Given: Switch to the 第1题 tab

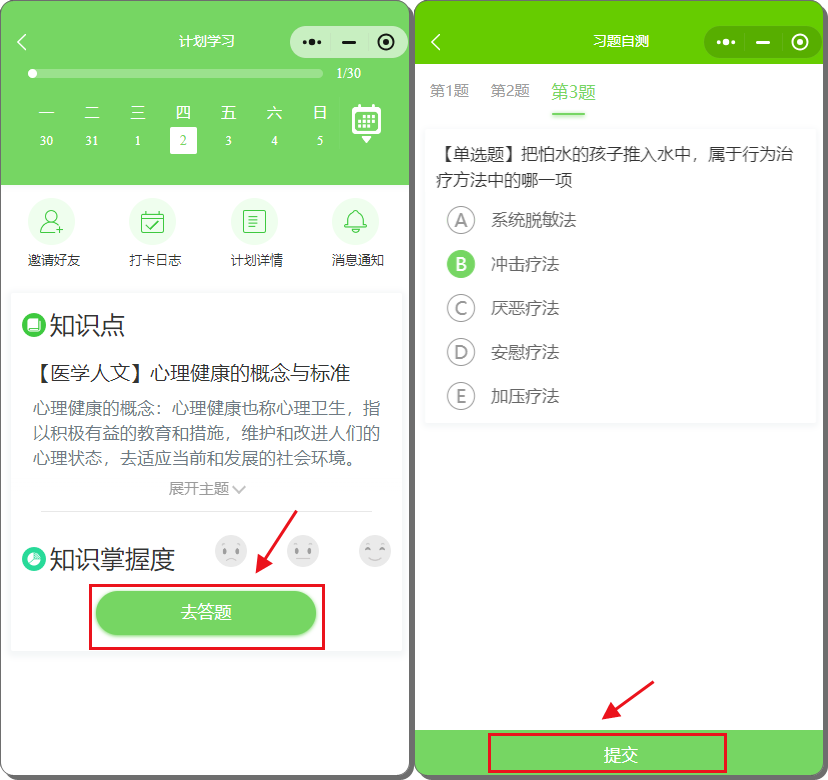Looking at the screenshot, I should 449,90.
